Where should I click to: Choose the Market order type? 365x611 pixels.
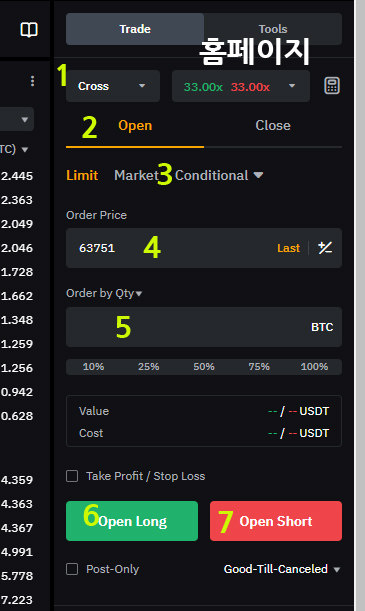click(136, 175)
